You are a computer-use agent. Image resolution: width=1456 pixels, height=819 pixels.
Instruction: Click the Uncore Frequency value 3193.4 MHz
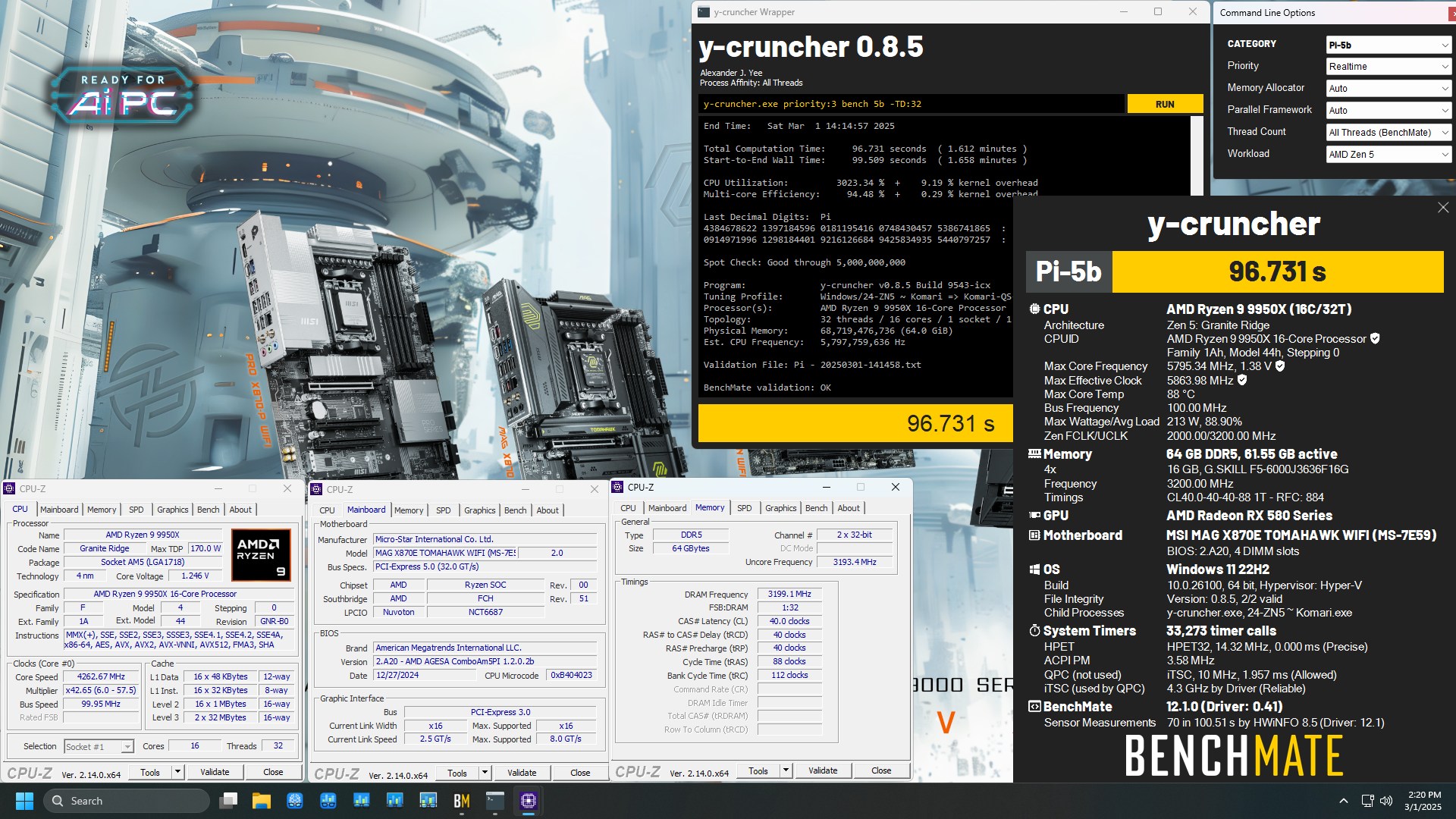(x=855, y=562)
